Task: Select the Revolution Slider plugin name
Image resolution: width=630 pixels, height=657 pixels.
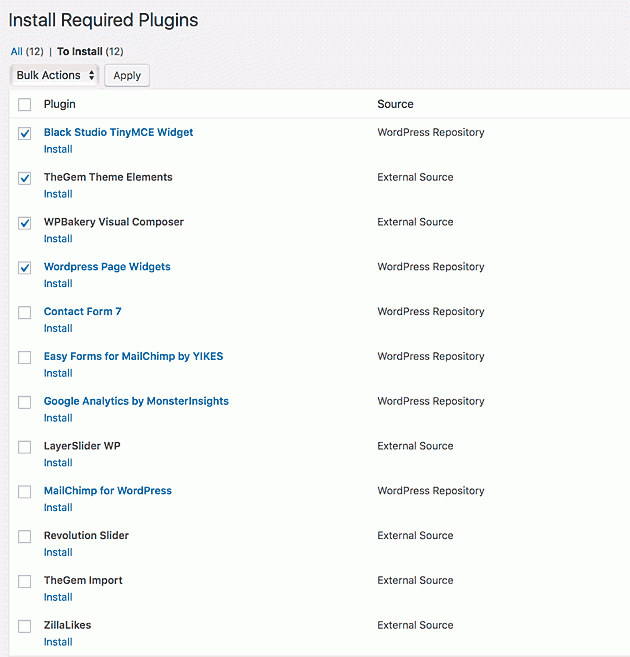Action: coord(86,535)
